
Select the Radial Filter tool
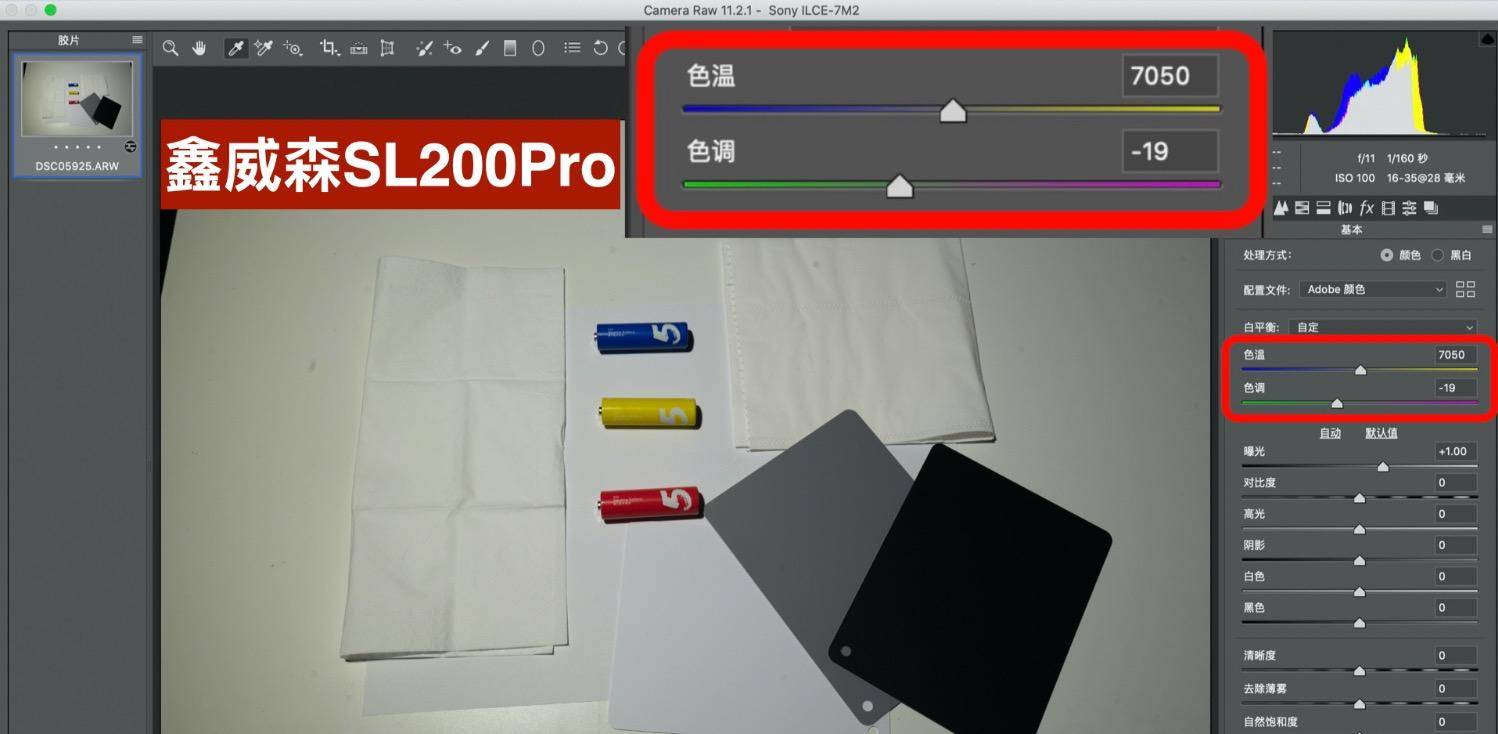coord(538,48)
